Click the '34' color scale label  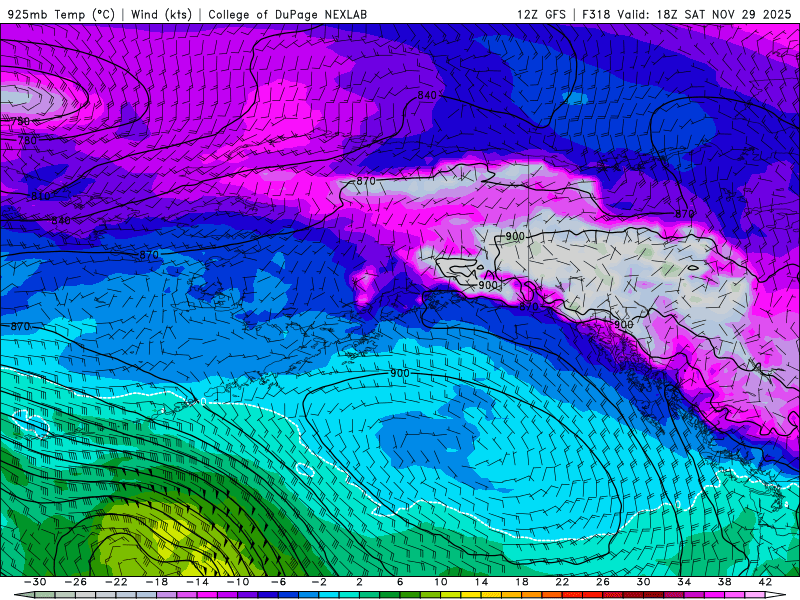click(x=684, y=582)
